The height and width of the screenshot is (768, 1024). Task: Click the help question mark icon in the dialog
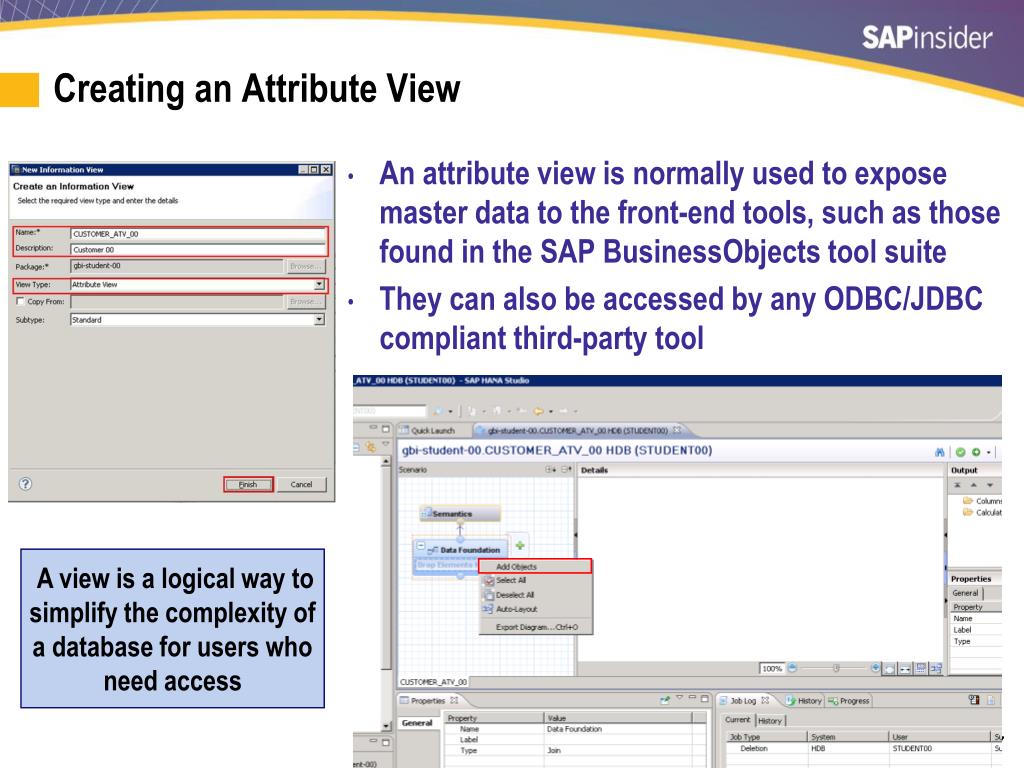pos(25,484)
